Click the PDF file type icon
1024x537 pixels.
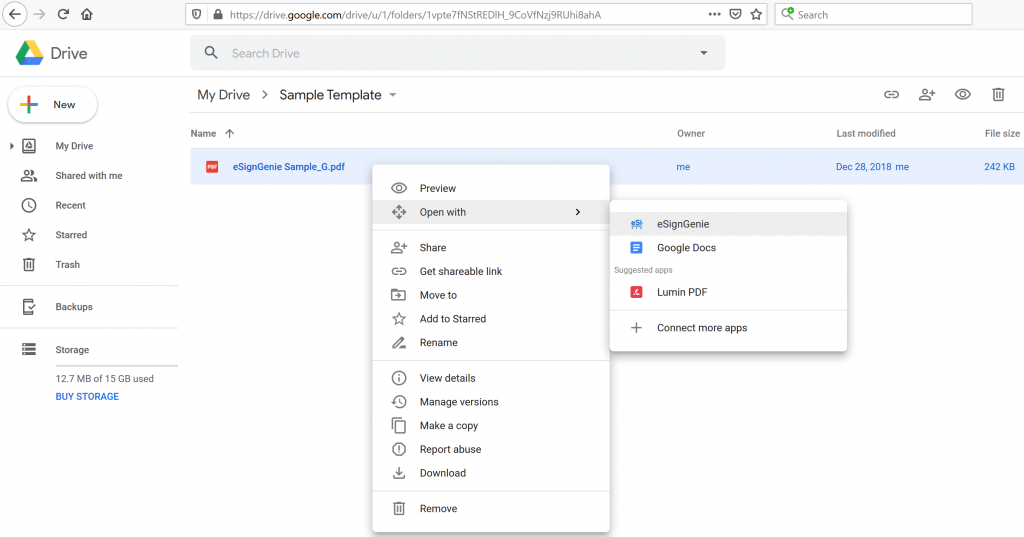(x=212, y=167)
